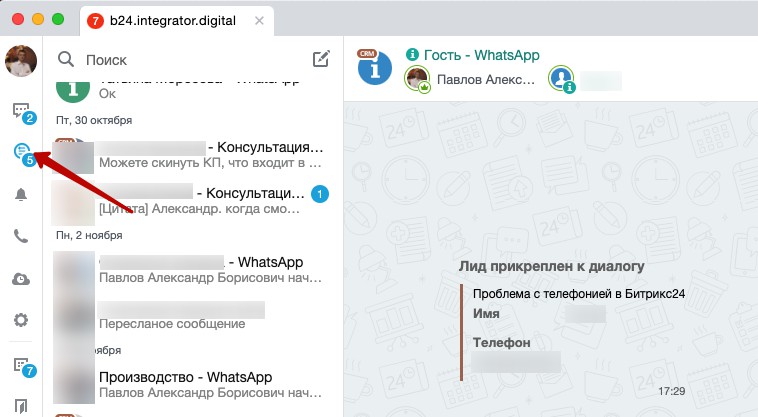Image resolution: width=758 pixels, height=417 pixels.
Task: Open dialog with [Цитата] Александр message
Action: (192, 201)
